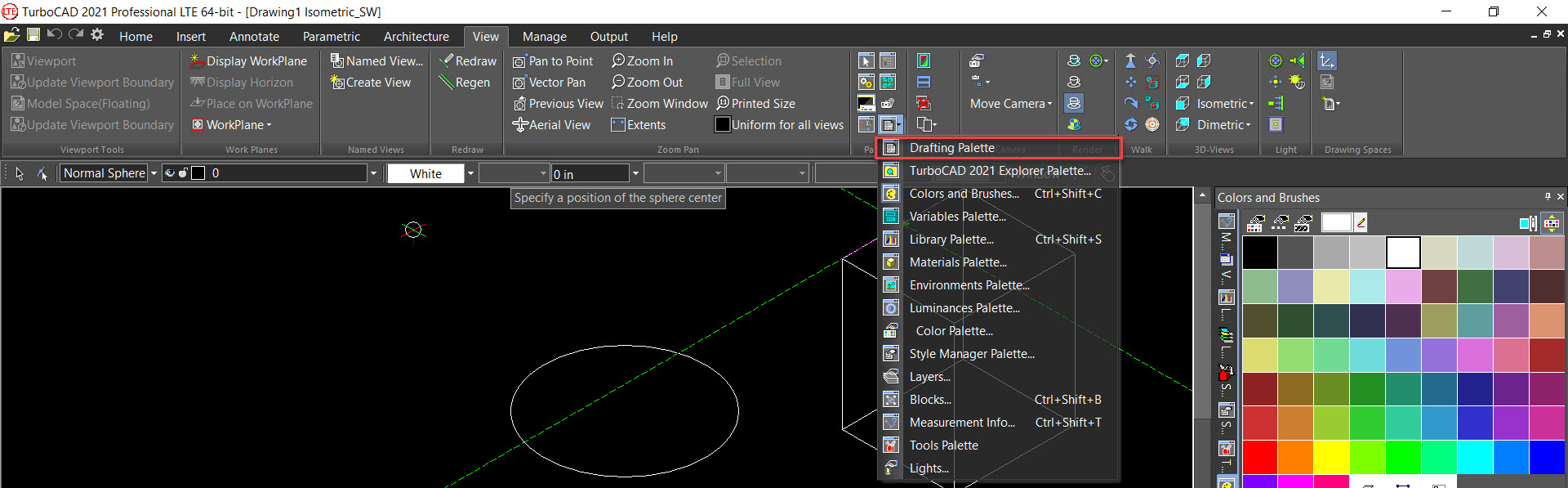Activate the Vector Pan tool

coord(549,82)
